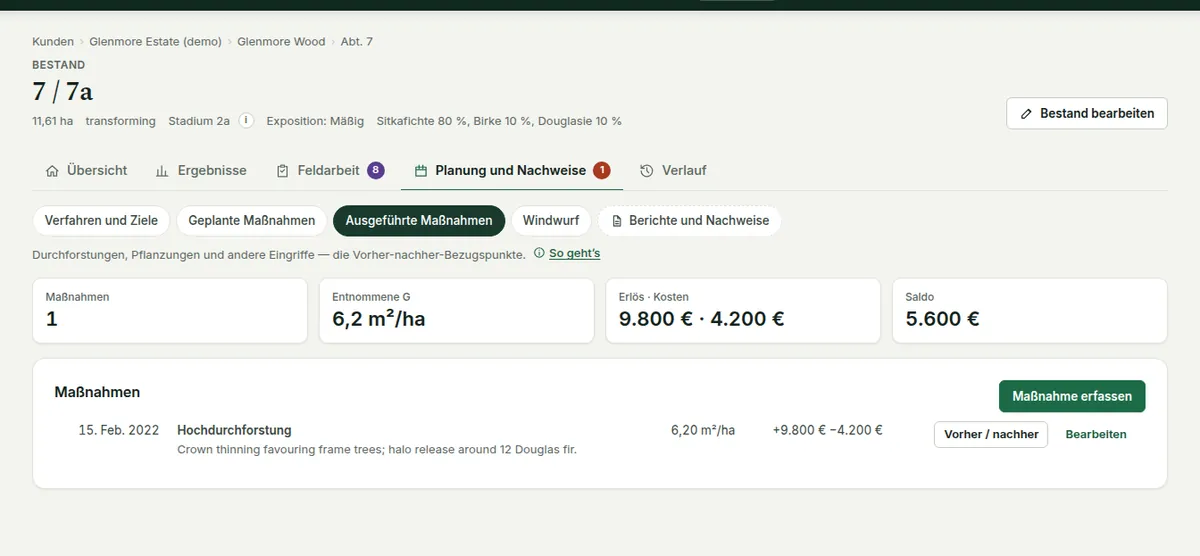Click Maßnahme erfassen
1200x556 pixels.
point(1072,396)
